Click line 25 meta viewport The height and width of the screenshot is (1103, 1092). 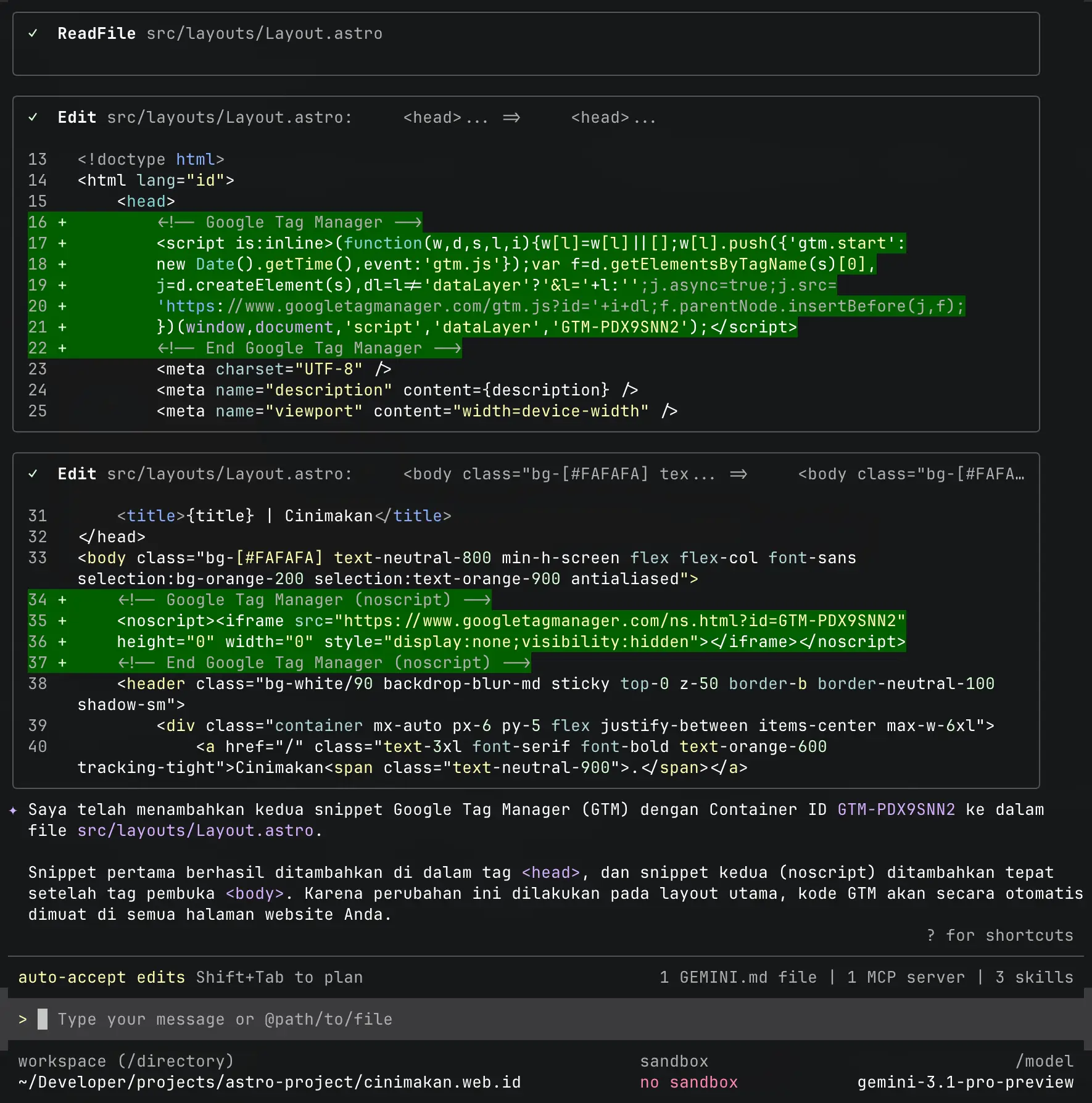(x=417, y=411)
